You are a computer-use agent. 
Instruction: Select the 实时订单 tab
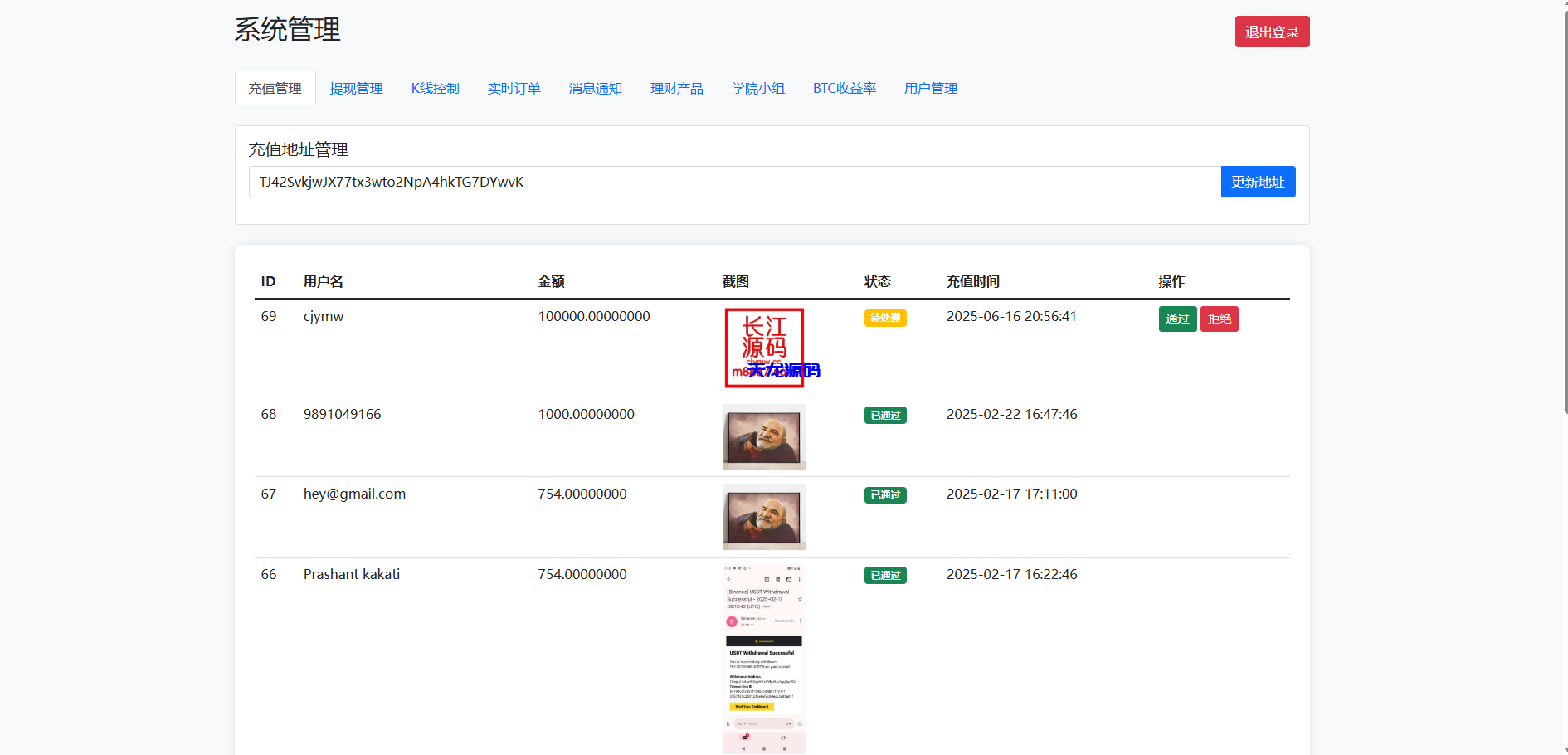tap(514, 88)
